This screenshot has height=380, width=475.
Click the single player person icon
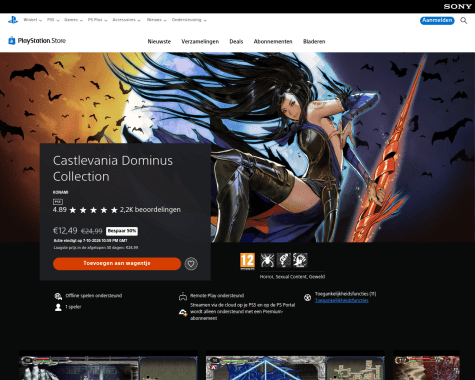58,307
